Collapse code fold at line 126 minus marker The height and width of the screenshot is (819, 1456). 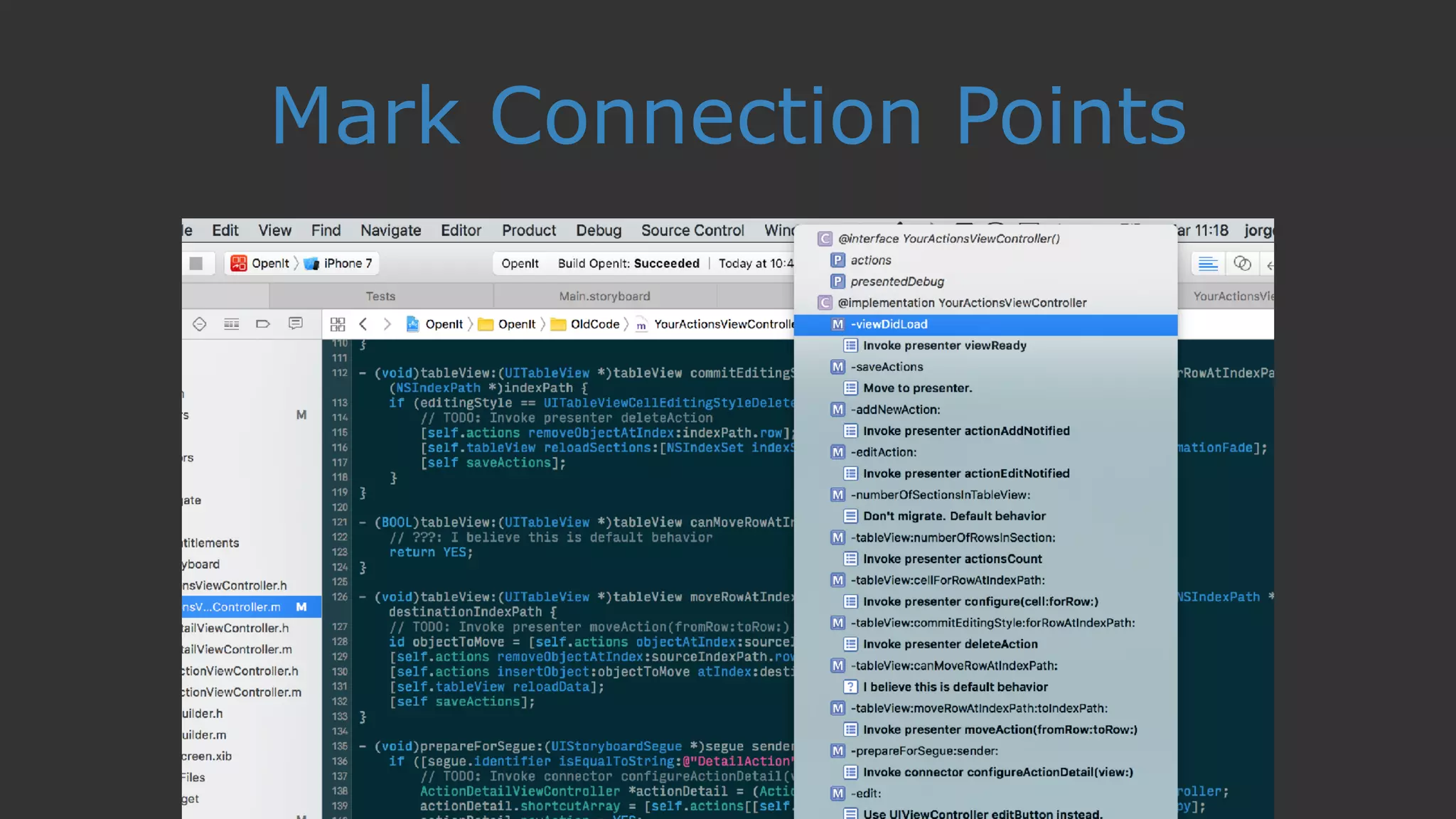click(363, 597)
